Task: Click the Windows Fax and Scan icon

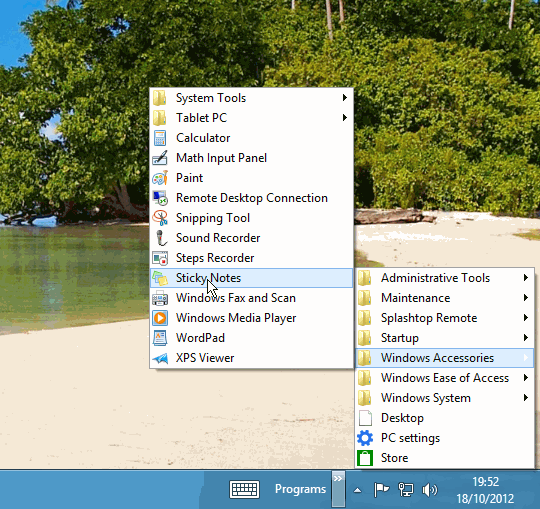Action: point(160,298)
